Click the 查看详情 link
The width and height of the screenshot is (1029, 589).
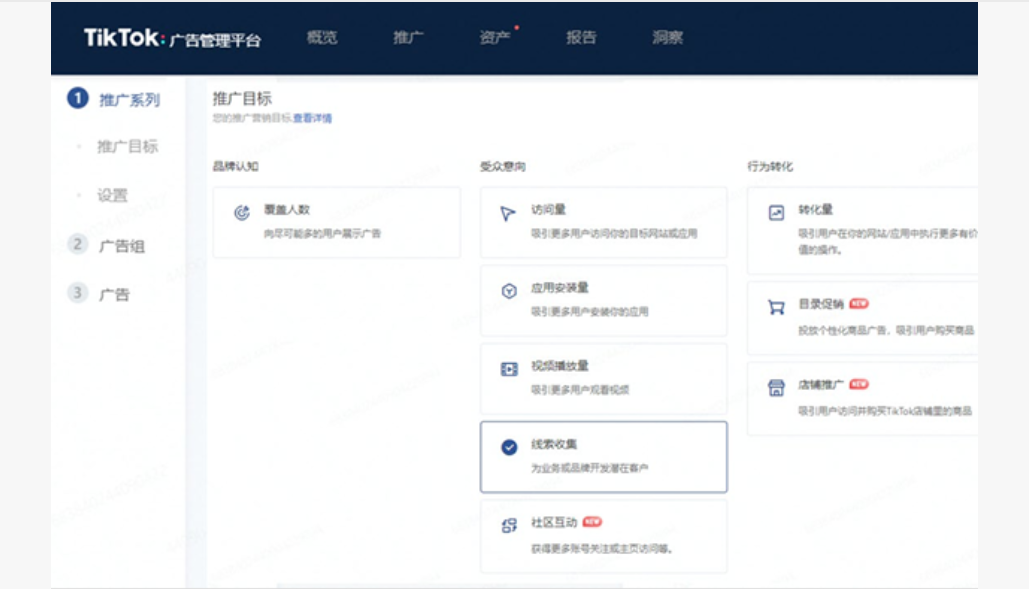315,118
